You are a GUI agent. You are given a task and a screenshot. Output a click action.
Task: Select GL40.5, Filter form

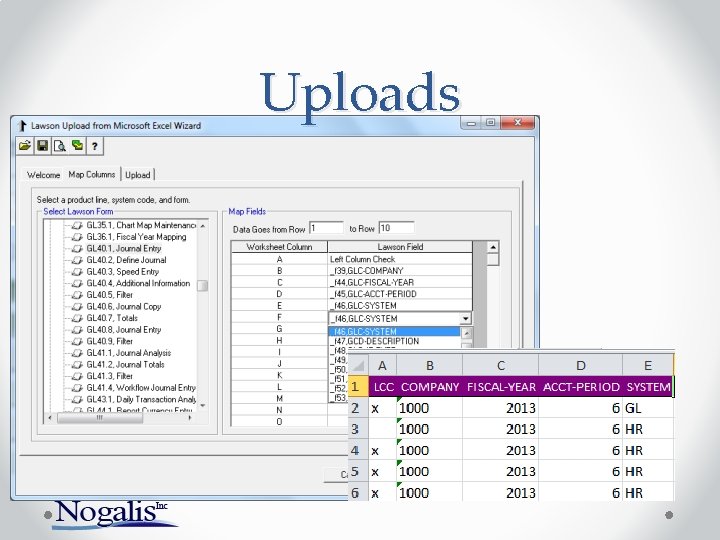pyautogui.click(x=110, y=295)
